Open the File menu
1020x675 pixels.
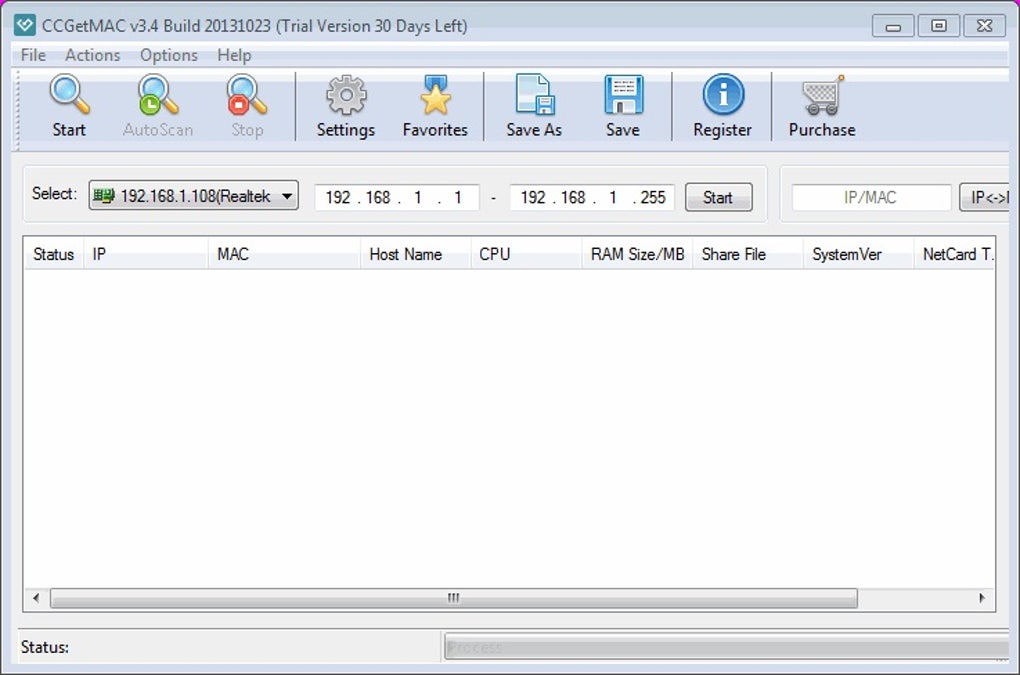(33, 55)
